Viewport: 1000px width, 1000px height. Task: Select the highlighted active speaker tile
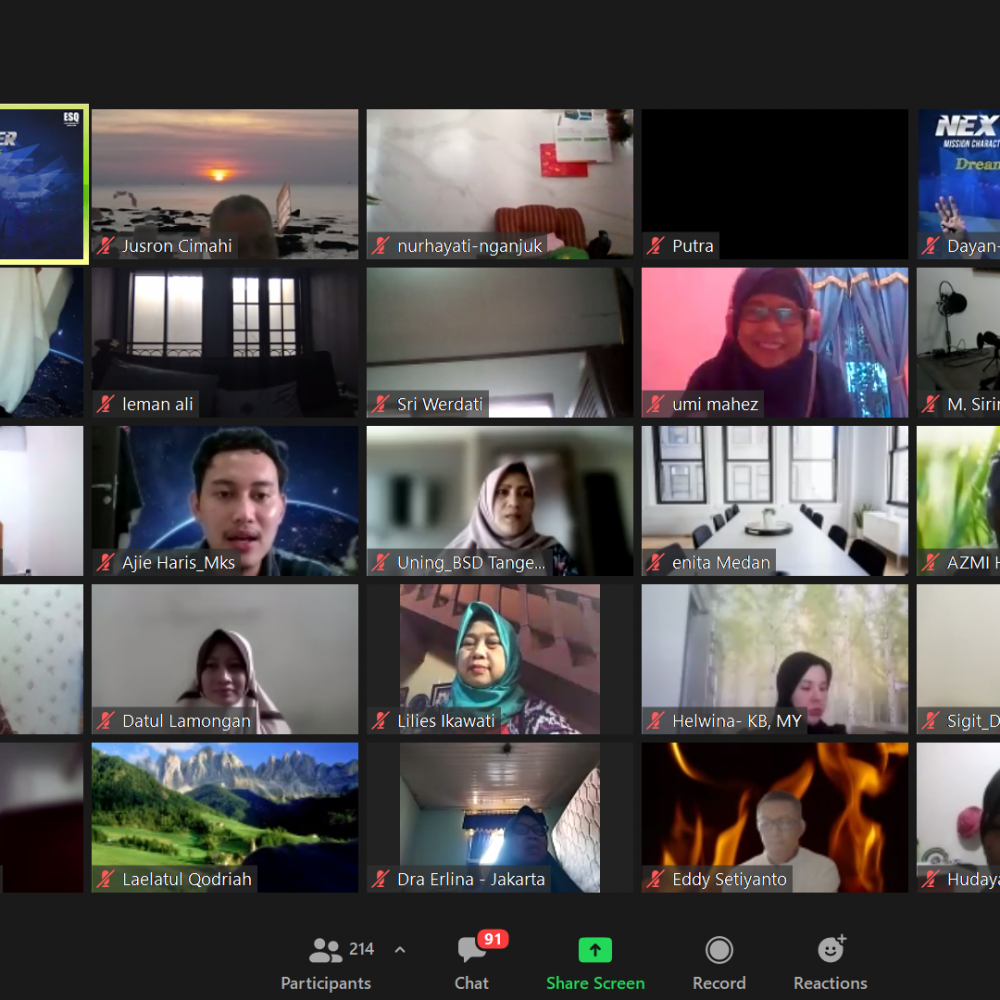pyautogui.click(x=43, y=185)
